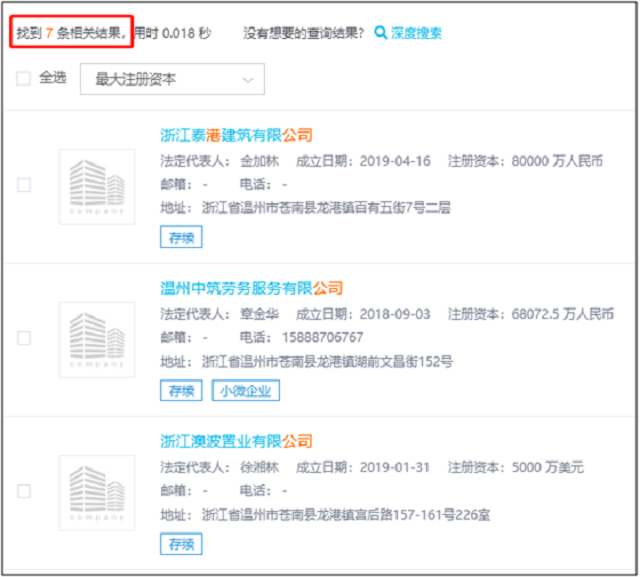Open the 深度搜索 deep search link
Image resolution: width=640 pixels, height=577 pixels.
(x=415, y=33)
